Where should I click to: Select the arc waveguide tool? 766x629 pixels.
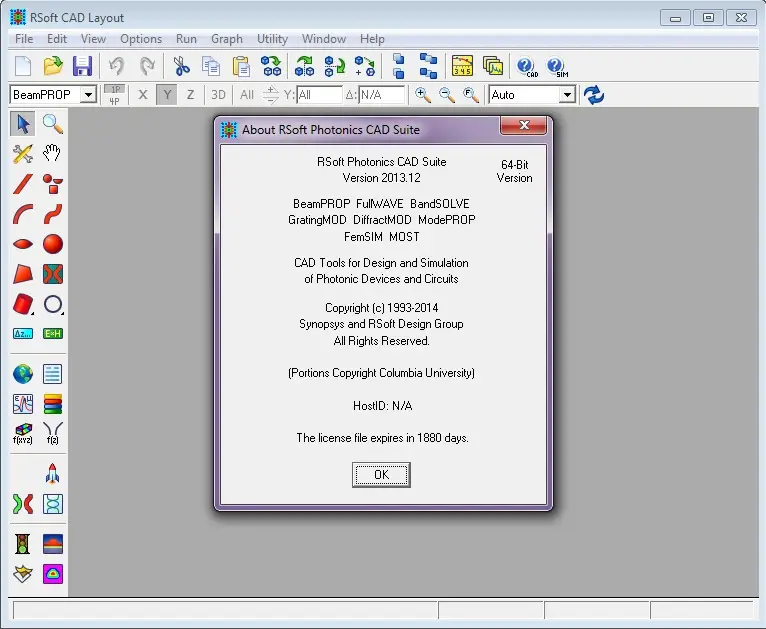pos(22,214)
